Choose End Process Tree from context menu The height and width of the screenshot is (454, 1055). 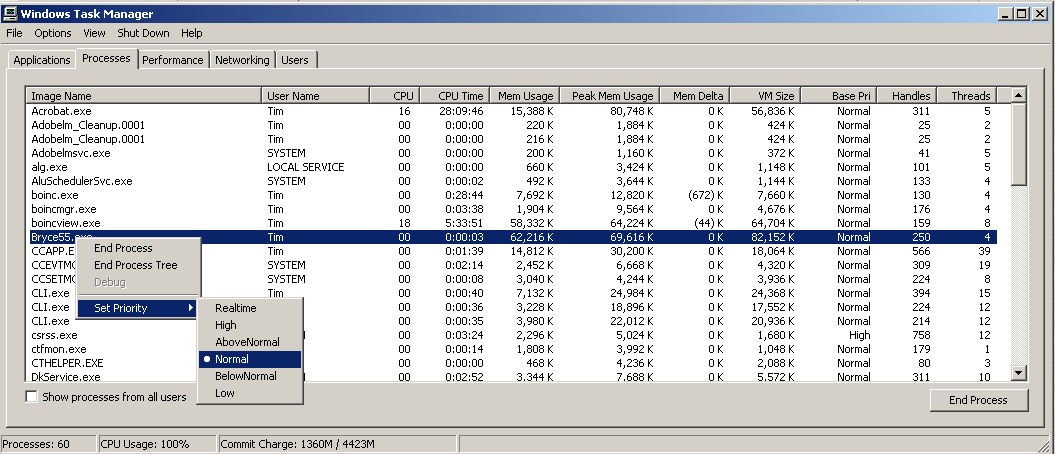[x=135, y=265]
